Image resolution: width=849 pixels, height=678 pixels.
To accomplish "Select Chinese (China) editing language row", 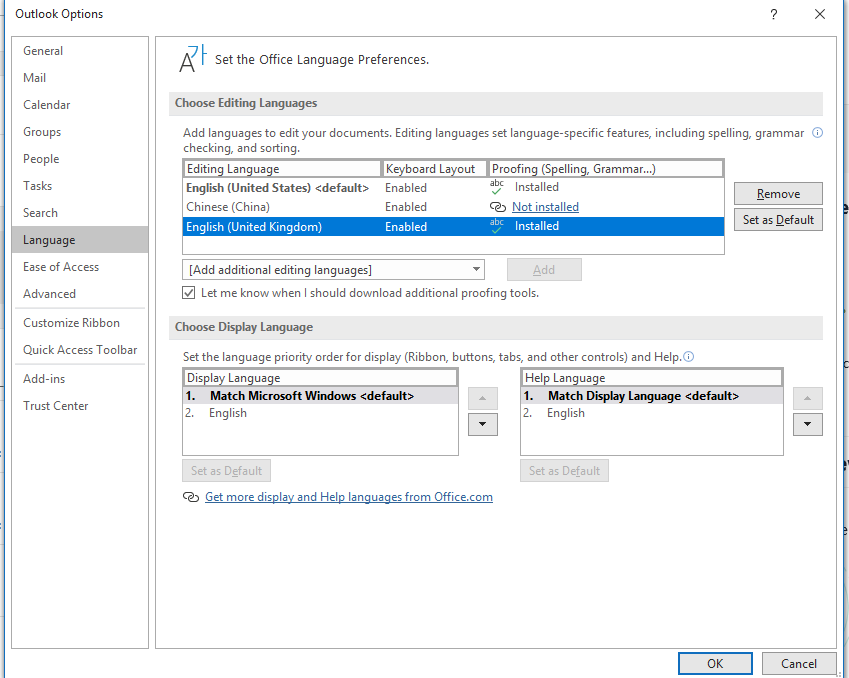I will tap(453, 207).
